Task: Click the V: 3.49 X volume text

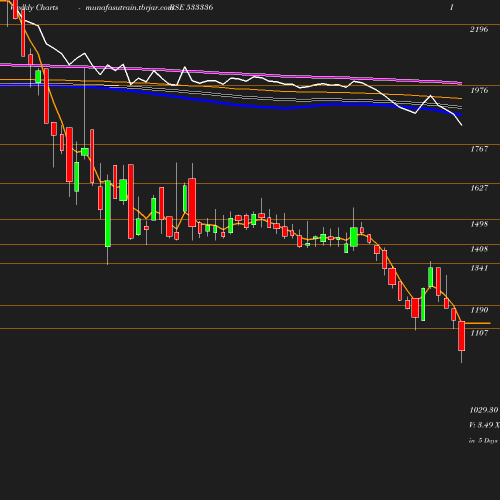Action: [x=484, y=425]
